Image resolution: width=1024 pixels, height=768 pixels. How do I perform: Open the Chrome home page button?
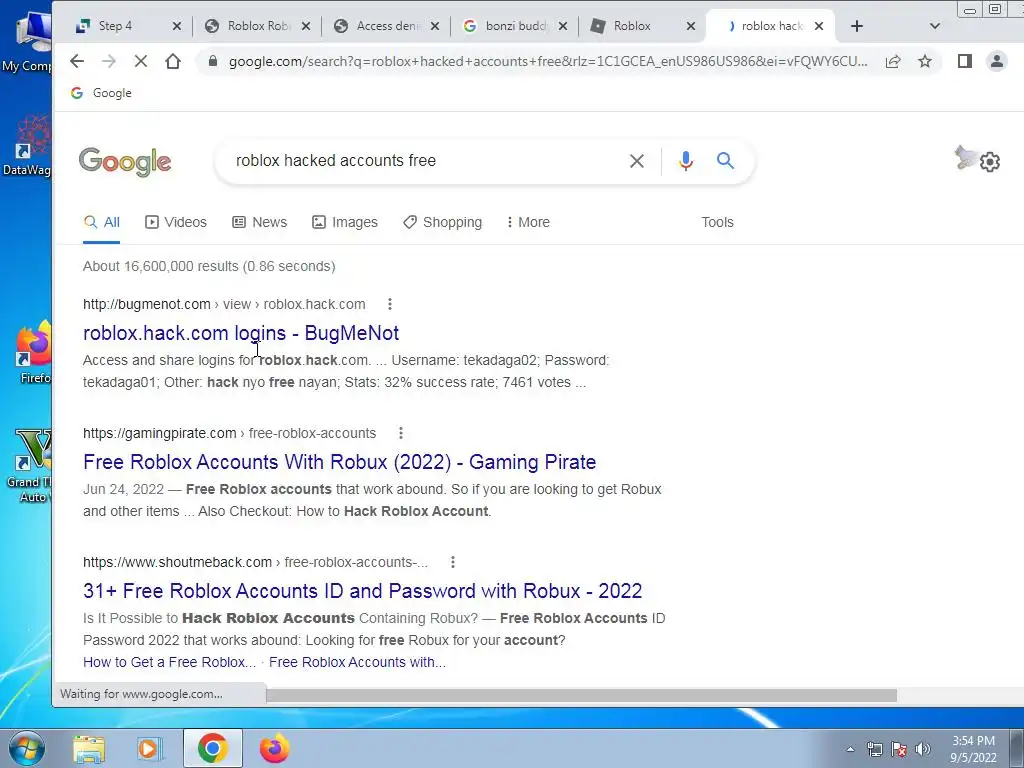click(172, 61)
